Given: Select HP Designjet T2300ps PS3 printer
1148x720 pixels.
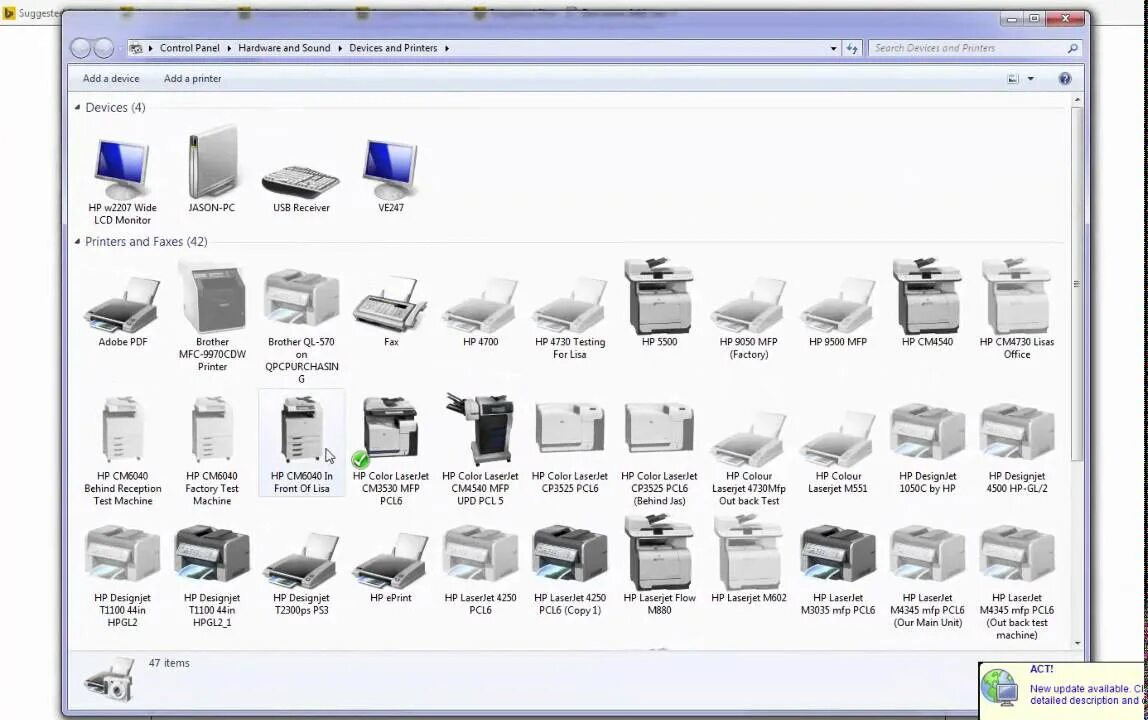Looking at the screenshot, I should [301, 574].
